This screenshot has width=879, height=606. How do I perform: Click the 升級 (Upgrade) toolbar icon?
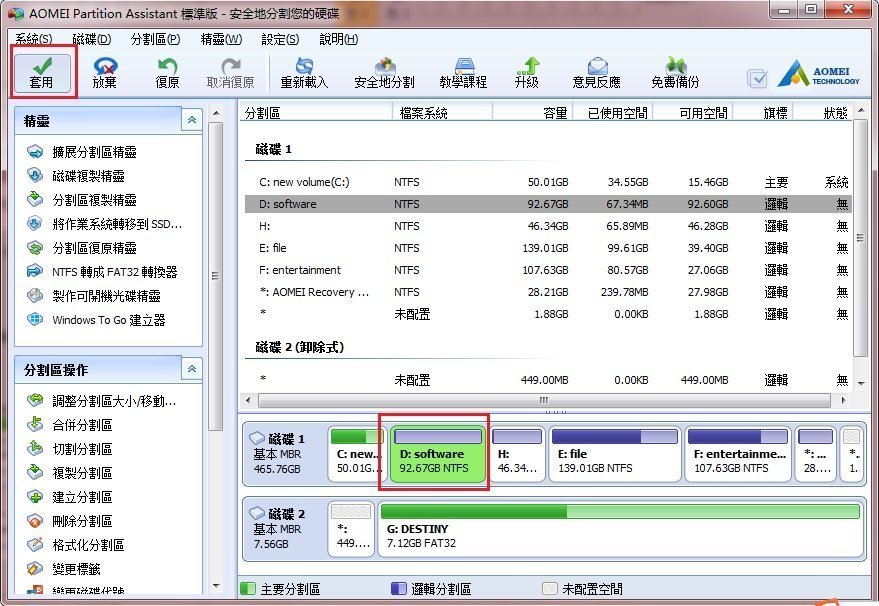click(527, 73)
